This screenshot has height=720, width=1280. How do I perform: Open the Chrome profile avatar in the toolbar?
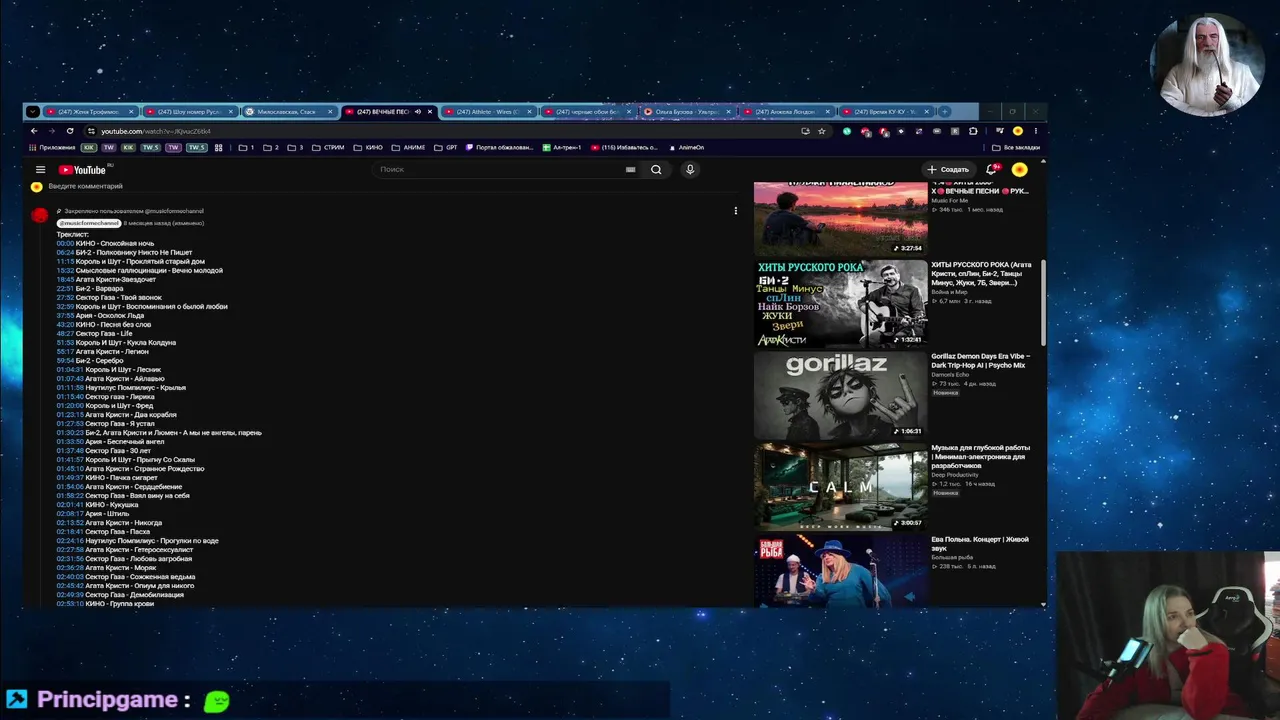[1018, 131]
